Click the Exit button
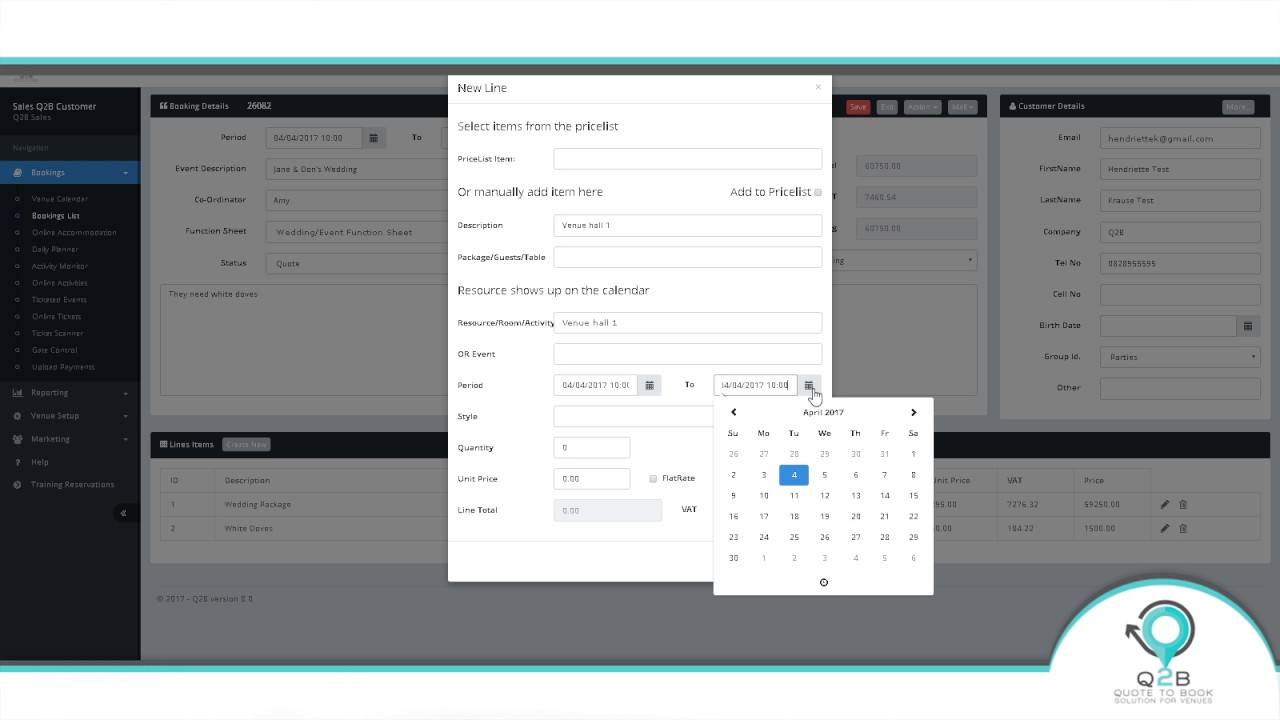1280x720 pixels. pos(887,107)
